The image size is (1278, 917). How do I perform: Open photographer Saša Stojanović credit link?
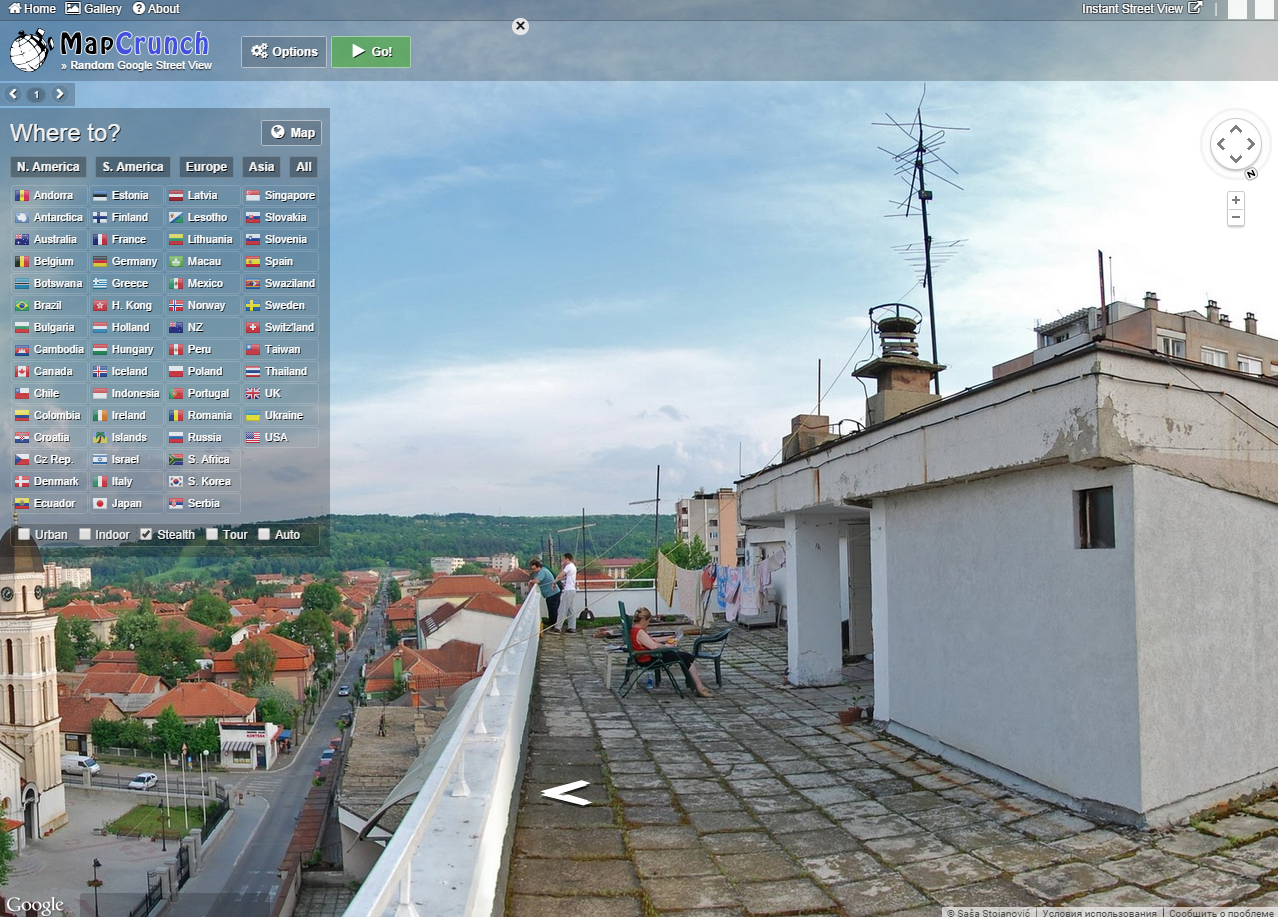click(988, 912)
